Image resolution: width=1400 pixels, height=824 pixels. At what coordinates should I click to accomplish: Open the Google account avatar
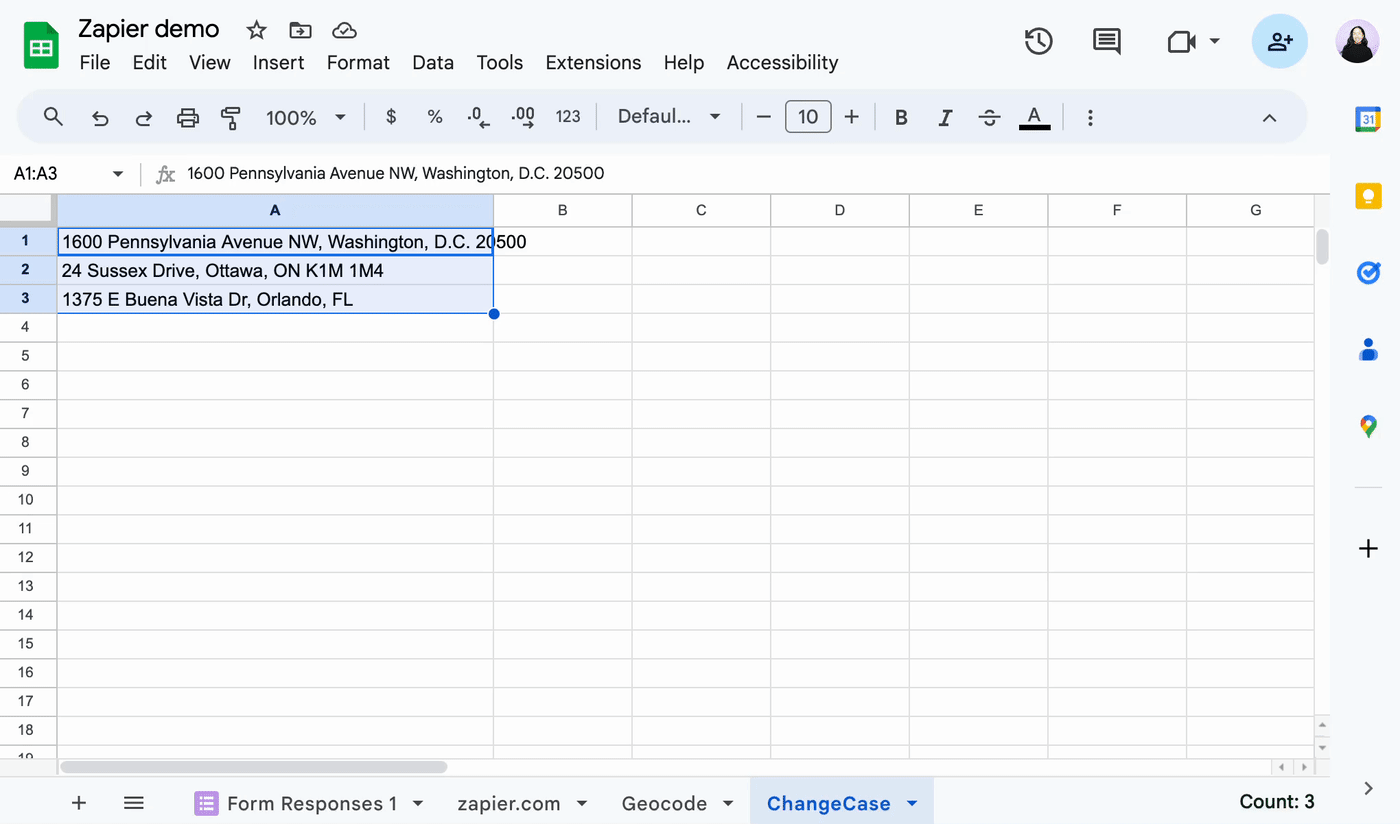1357,42
